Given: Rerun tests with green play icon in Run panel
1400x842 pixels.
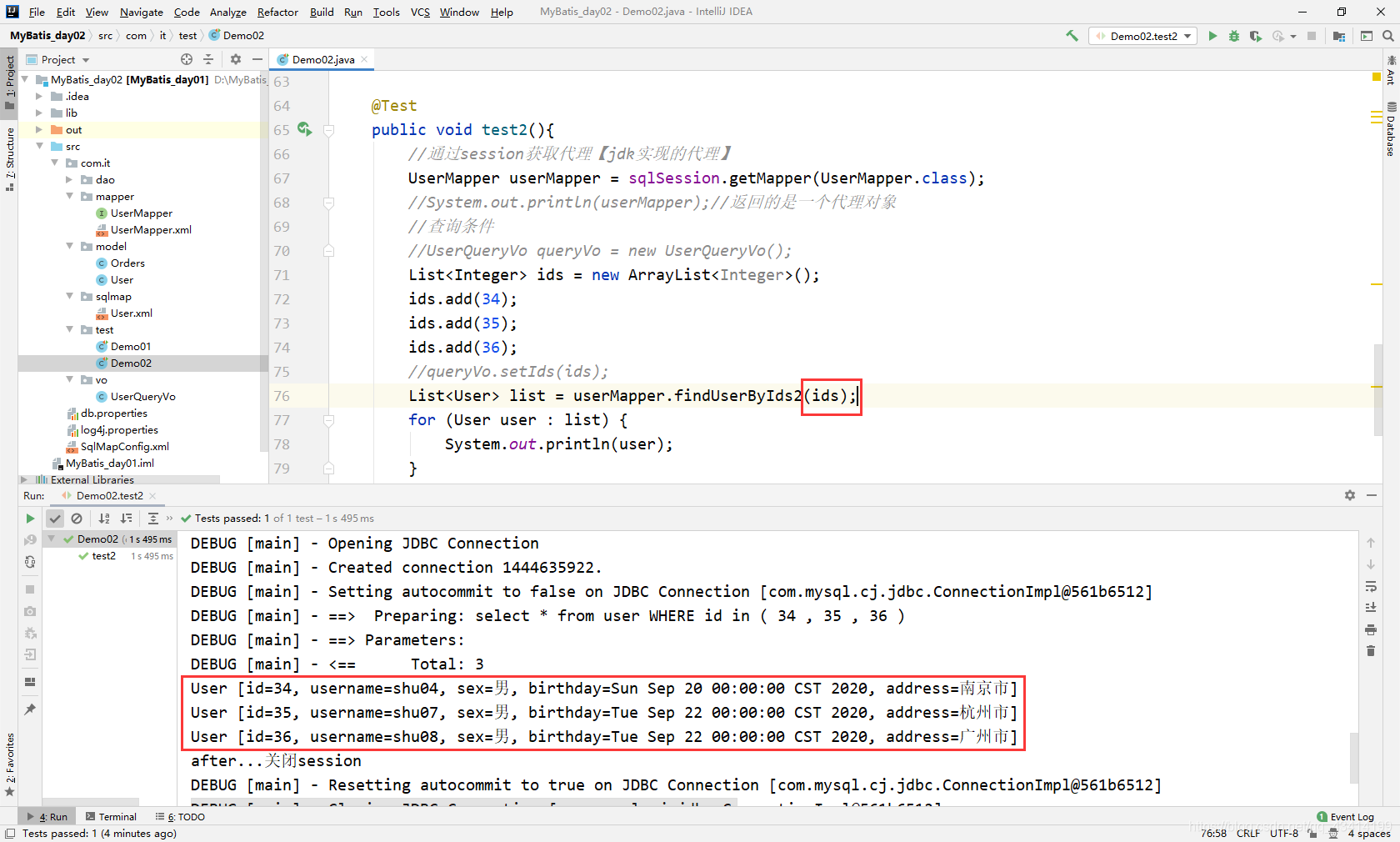Looking at the screenshot, I should coord(30,519).
